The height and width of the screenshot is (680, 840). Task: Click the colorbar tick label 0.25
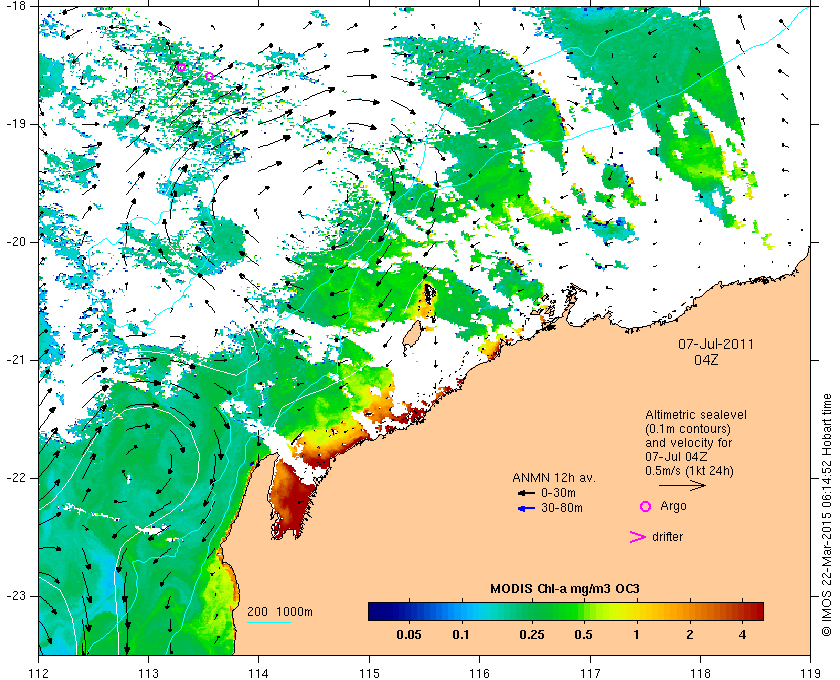[531, 635]
